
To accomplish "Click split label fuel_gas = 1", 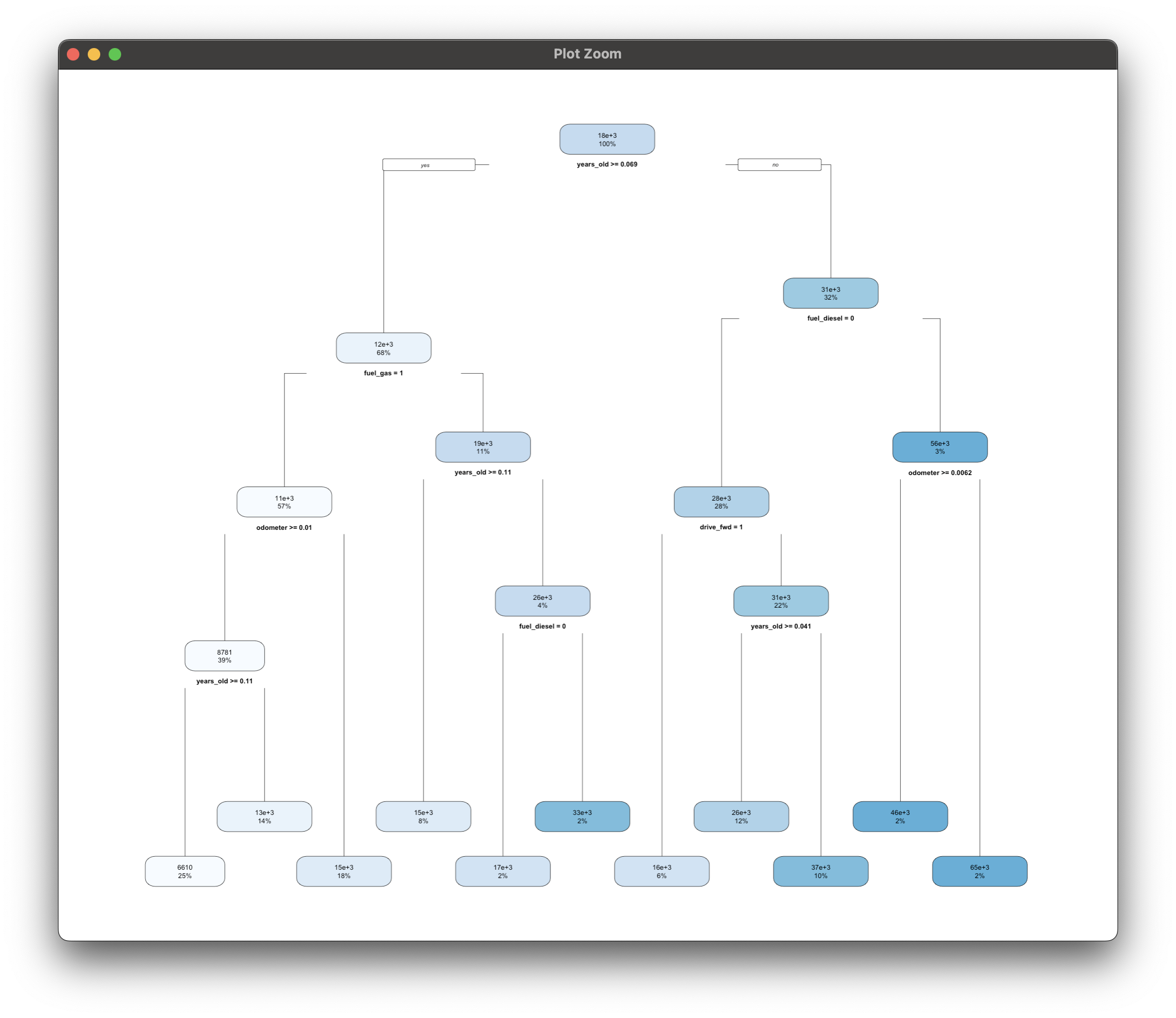I will [383, 373].
